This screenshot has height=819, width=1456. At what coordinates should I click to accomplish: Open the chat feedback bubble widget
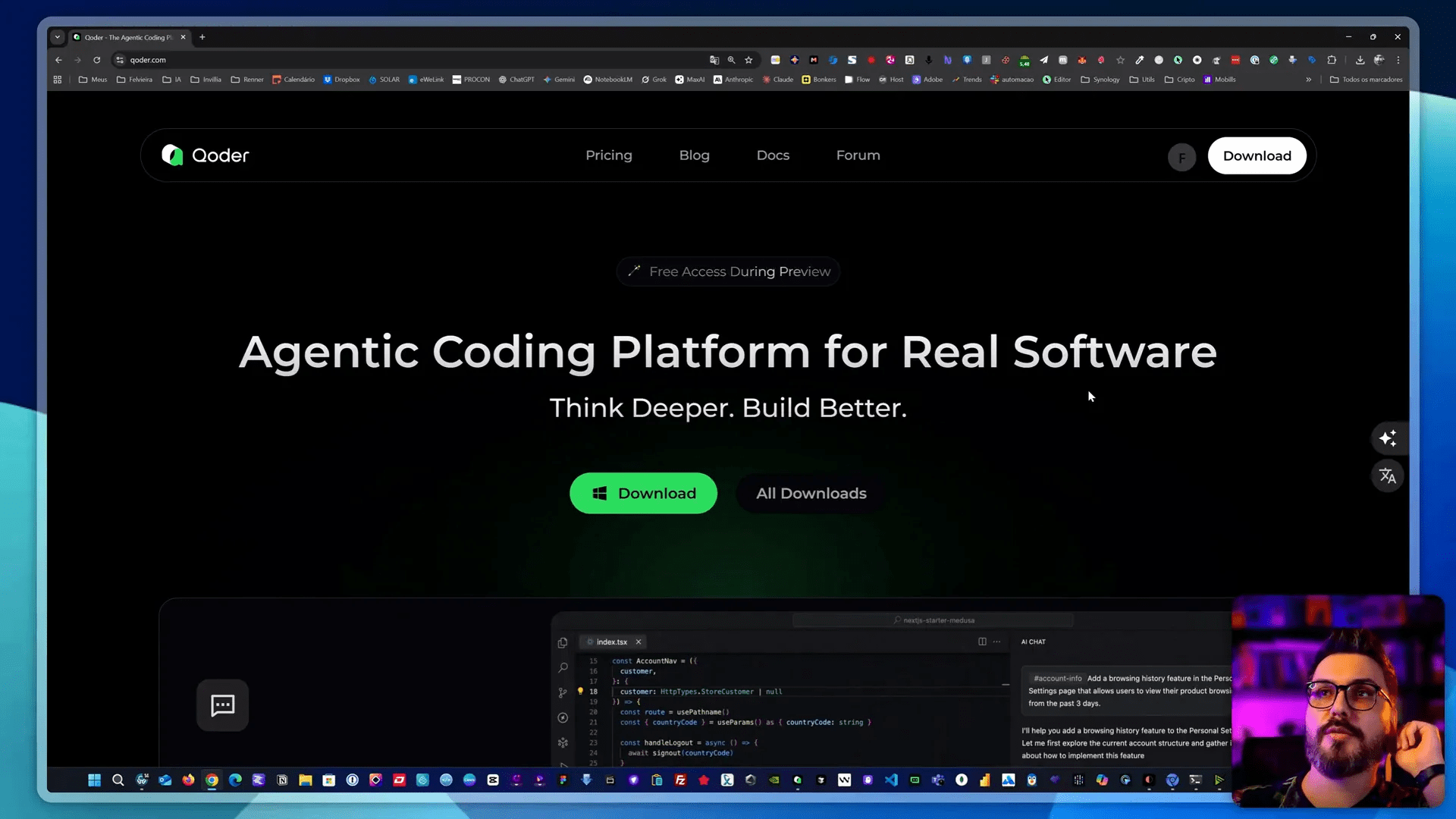click(x=222, y=705)
